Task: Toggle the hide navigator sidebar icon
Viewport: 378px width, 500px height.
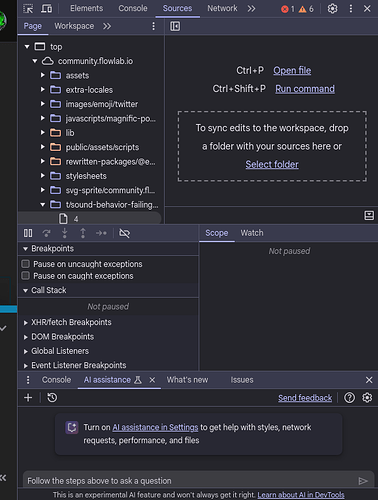Action: [175, 26]
